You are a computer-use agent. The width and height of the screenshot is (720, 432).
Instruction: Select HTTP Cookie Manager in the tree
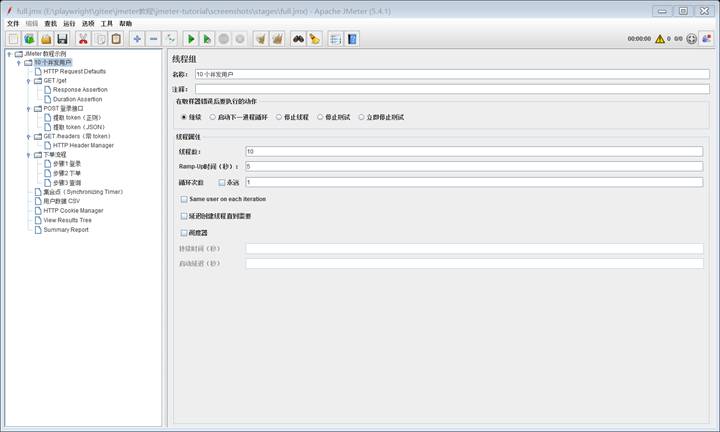(x=73, y=211)
